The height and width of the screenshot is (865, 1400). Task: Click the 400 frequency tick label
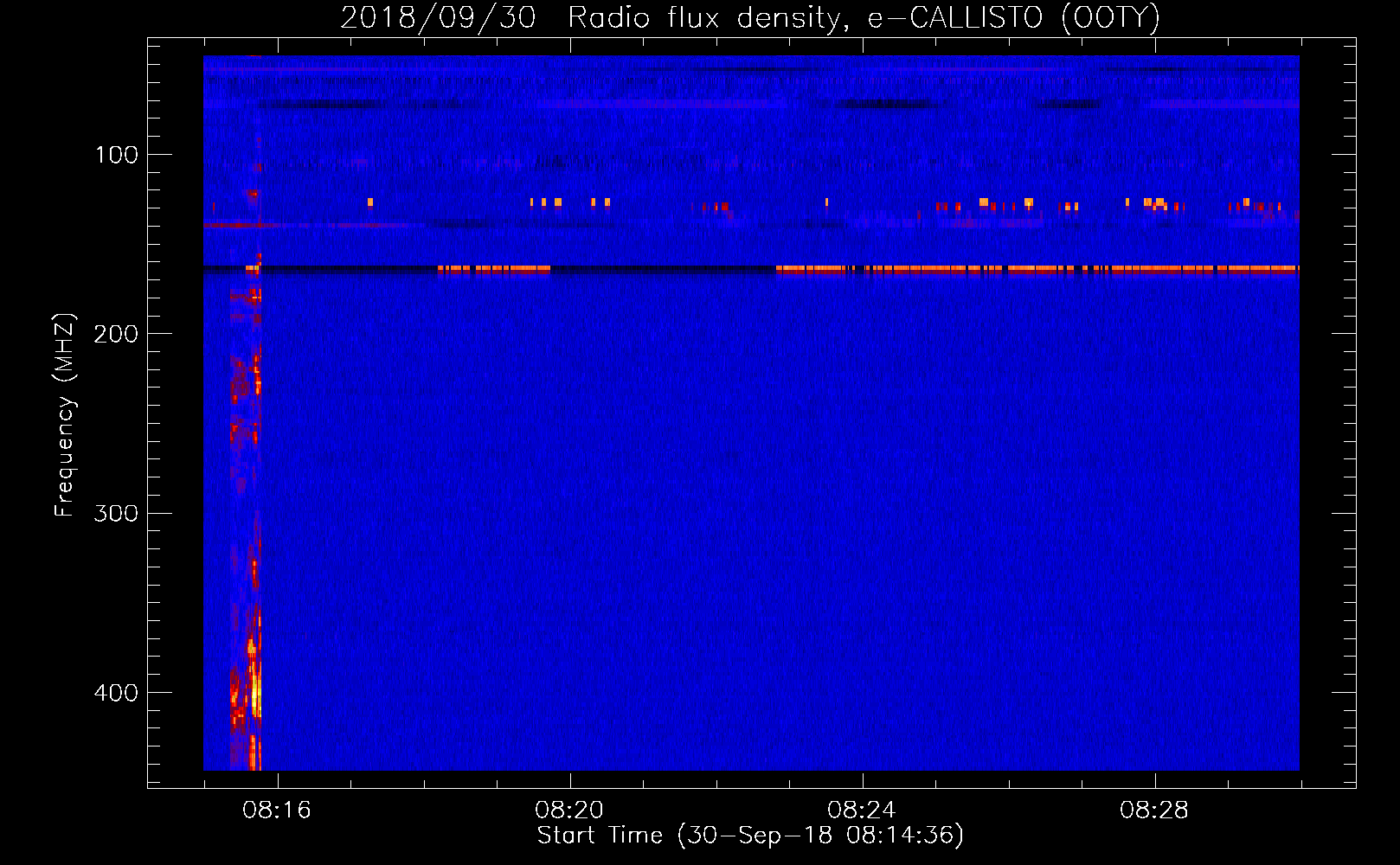coord(116,693)
